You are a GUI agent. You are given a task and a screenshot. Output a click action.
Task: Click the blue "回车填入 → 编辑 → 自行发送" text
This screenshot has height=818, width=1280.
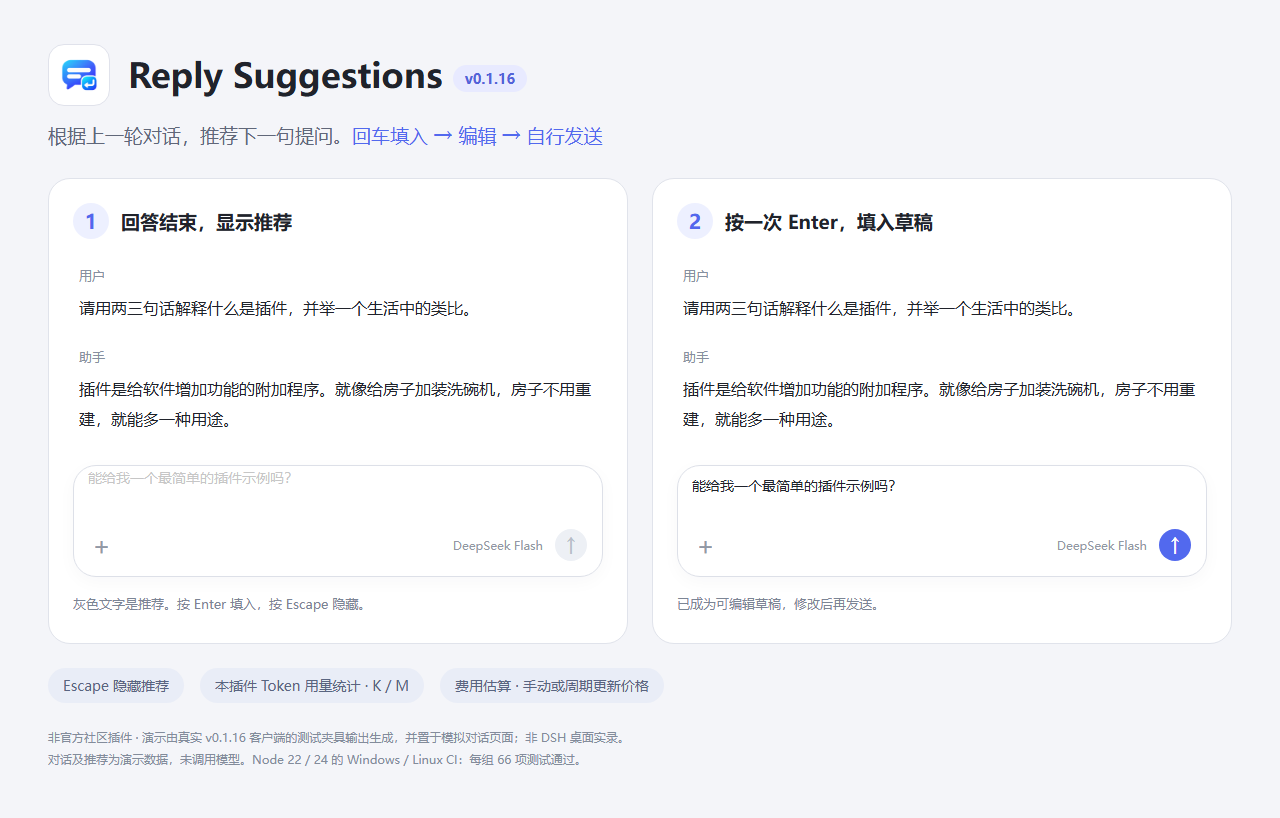(x=477, y=137)
